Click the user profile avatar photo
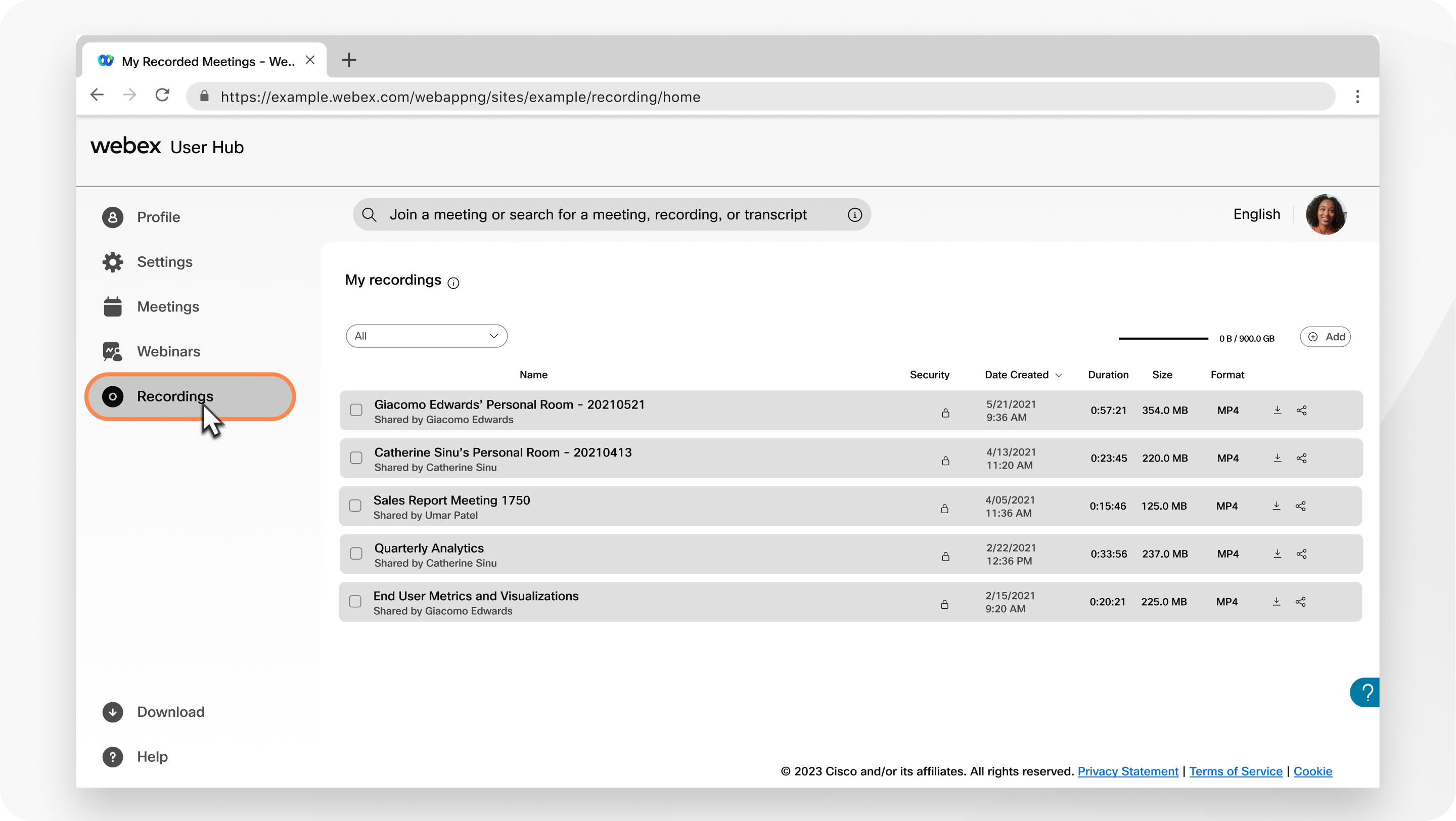 point(1328,213)
